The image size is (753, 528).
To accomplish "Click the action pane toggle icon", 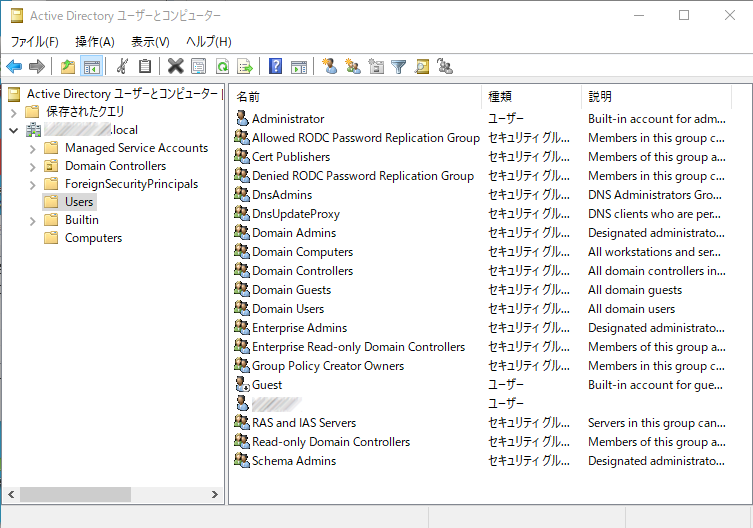I will [299, 66].
